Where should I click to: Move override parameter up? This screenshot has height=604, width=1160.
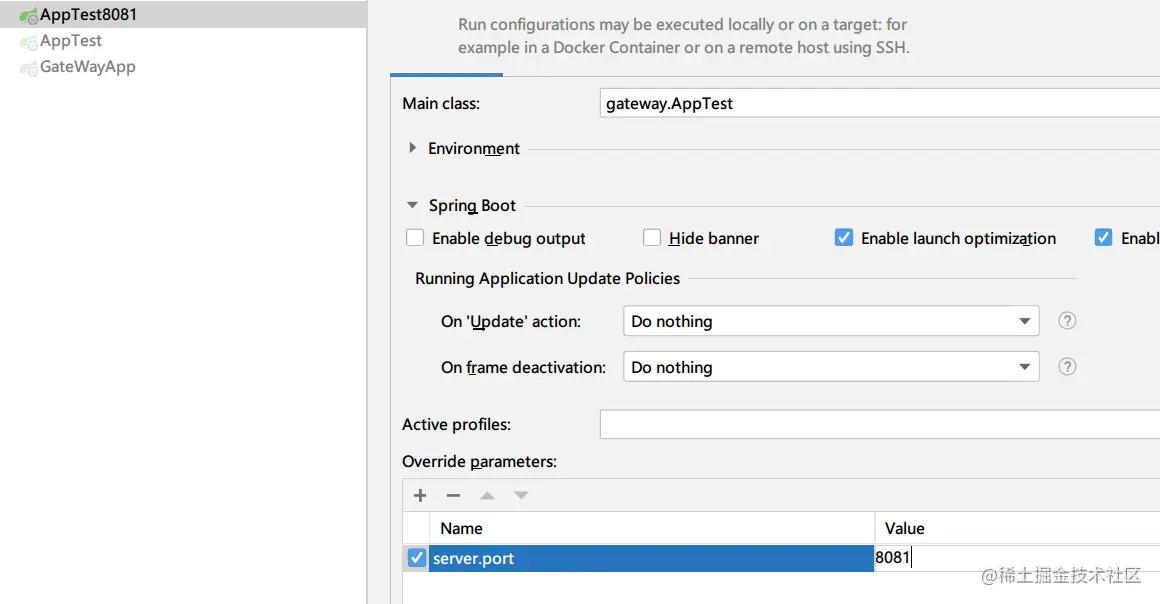click(x=487, y=495)
